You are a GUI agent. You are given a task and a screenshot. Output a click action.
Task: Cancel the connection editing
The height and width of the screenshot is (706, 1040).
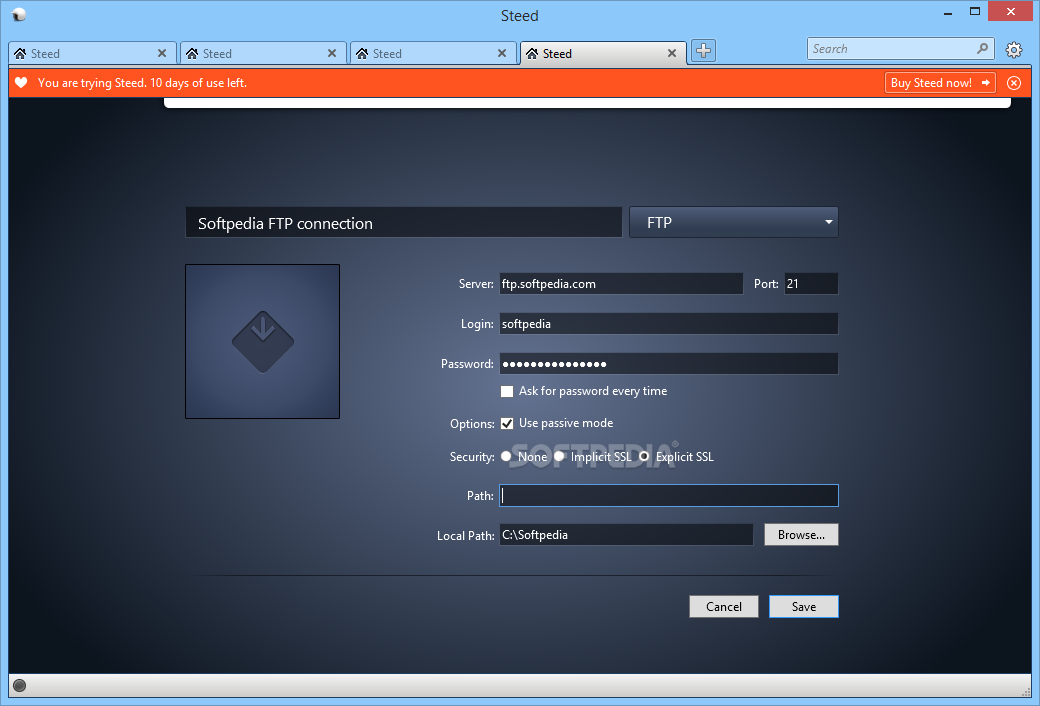[x=724, y=606]
